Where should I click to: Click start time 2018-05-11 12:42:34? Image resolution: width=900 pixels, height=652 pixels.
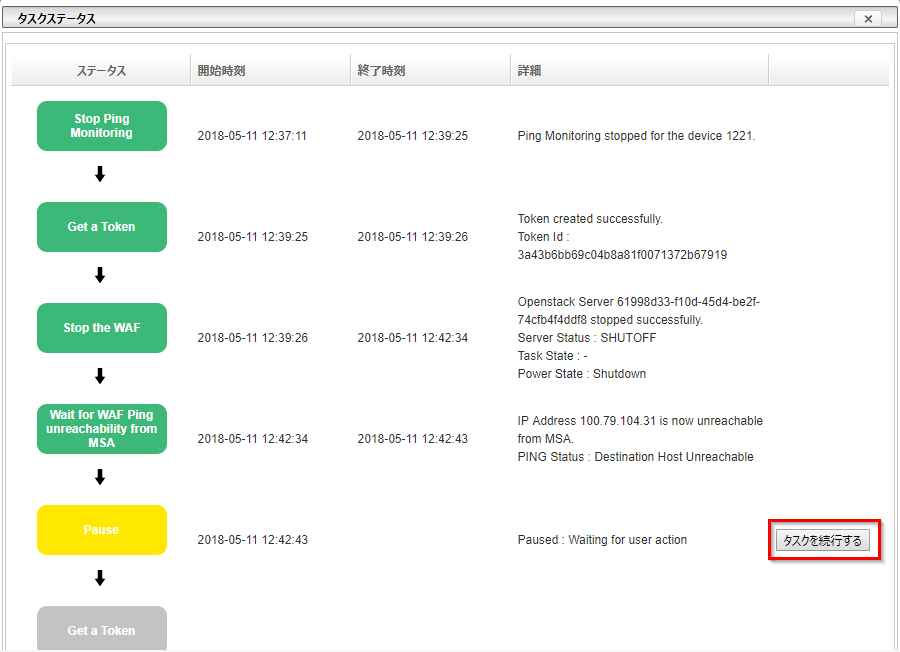point(253,439)
